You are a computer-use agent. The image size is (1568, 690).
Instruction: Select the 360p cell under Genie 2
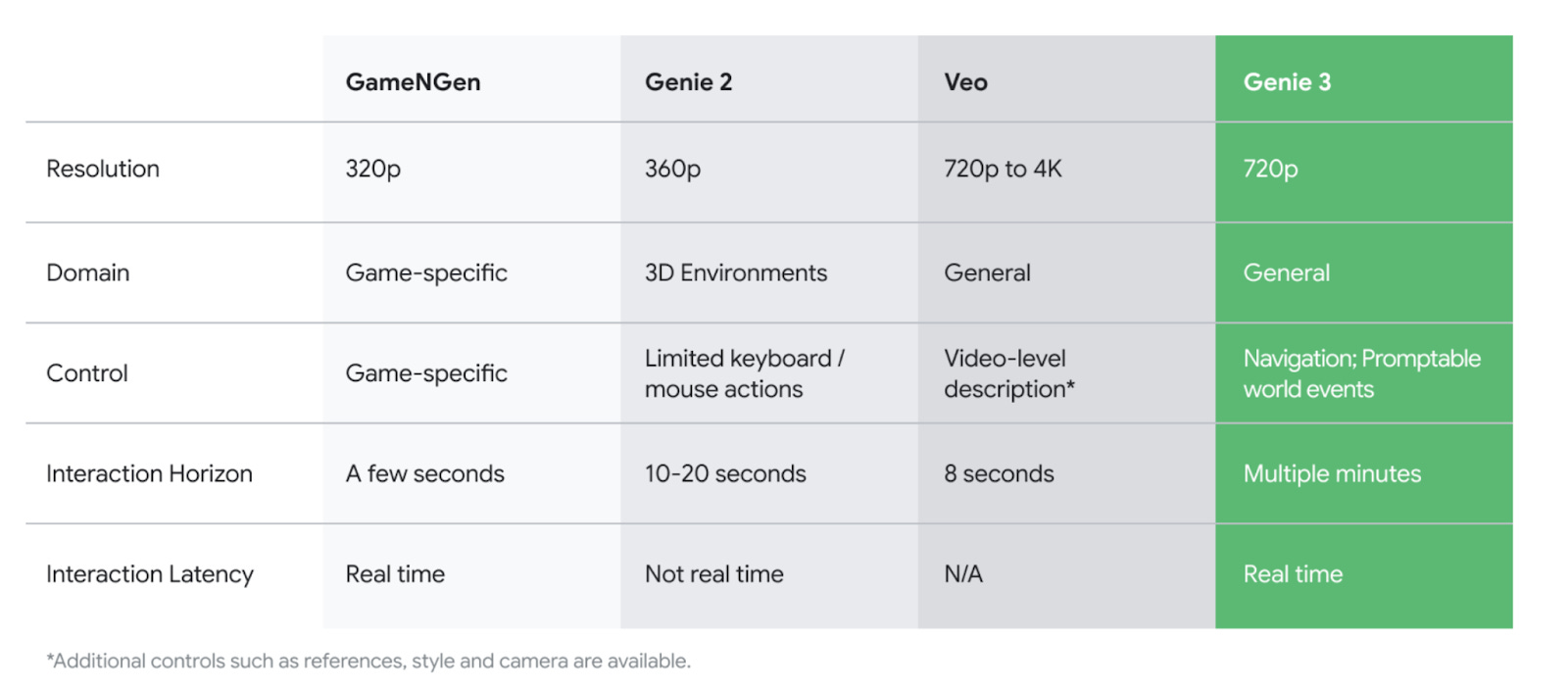[x=672, y=169]
